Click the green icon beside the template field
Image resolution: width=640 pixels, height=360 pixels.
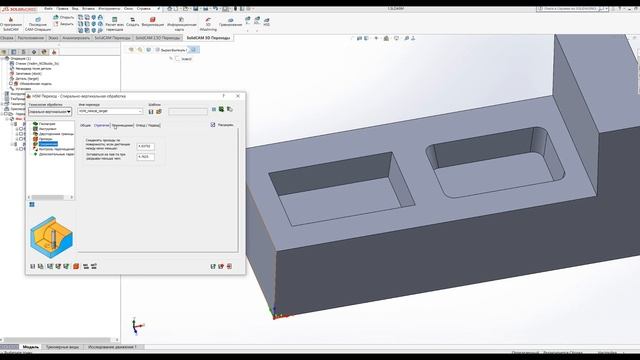click(222, 109)
